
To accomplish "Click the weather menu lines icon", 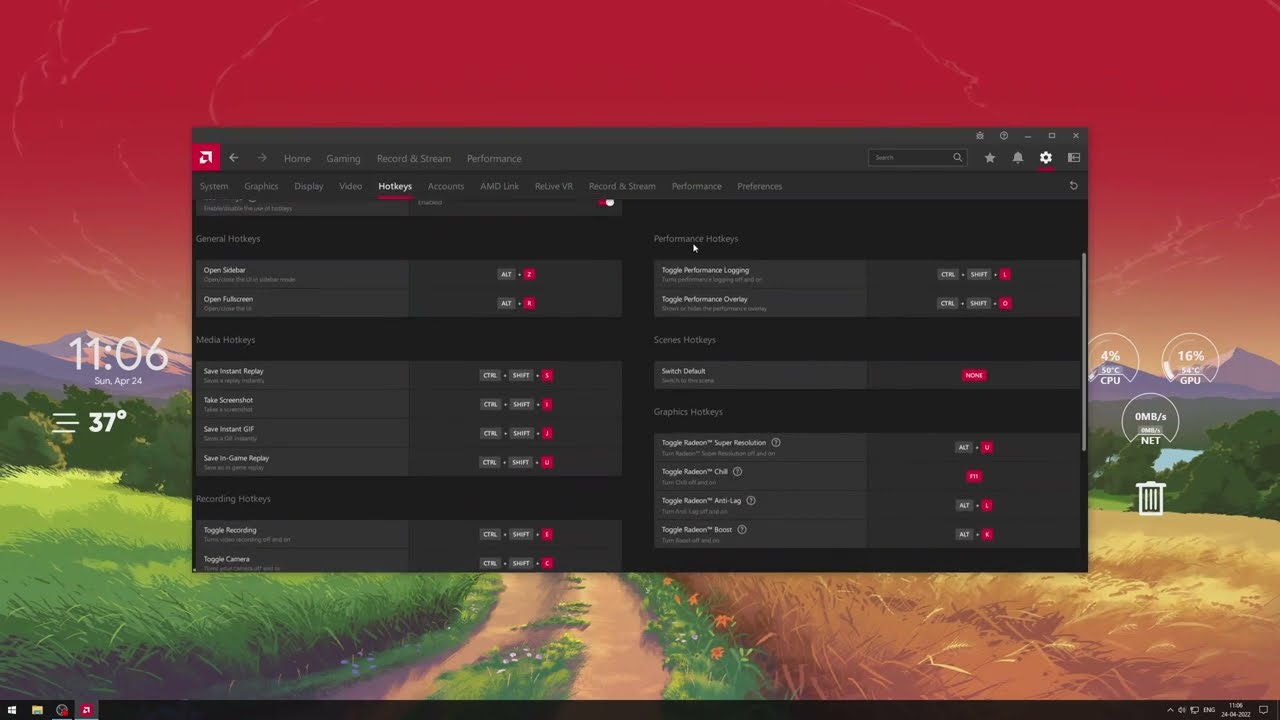I will tap(66, 423).
